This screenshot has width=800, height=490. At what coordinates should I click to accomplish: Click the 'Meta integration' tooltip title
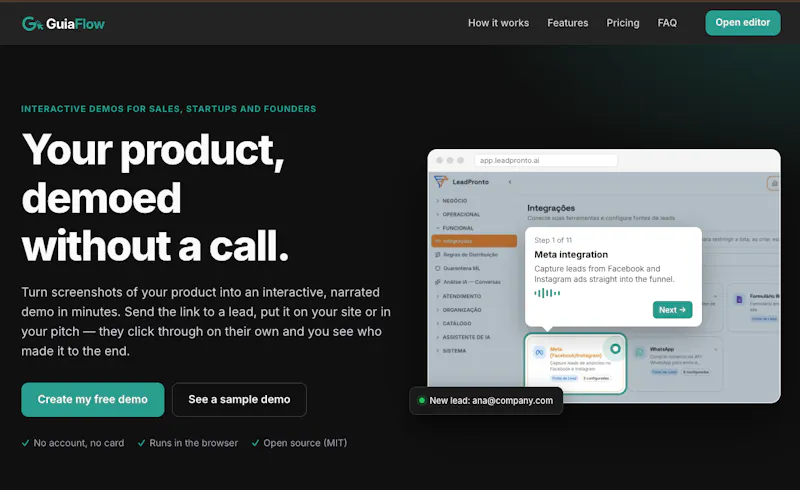(x=571, y=254)
